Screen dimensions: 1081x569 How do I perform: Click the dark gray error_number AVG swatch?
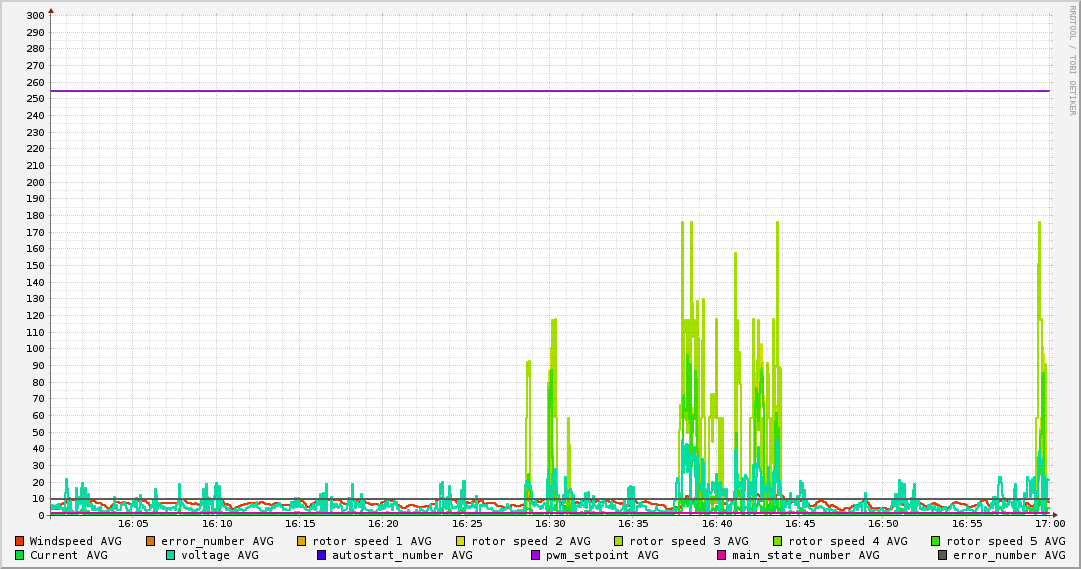tap(942, 555)
